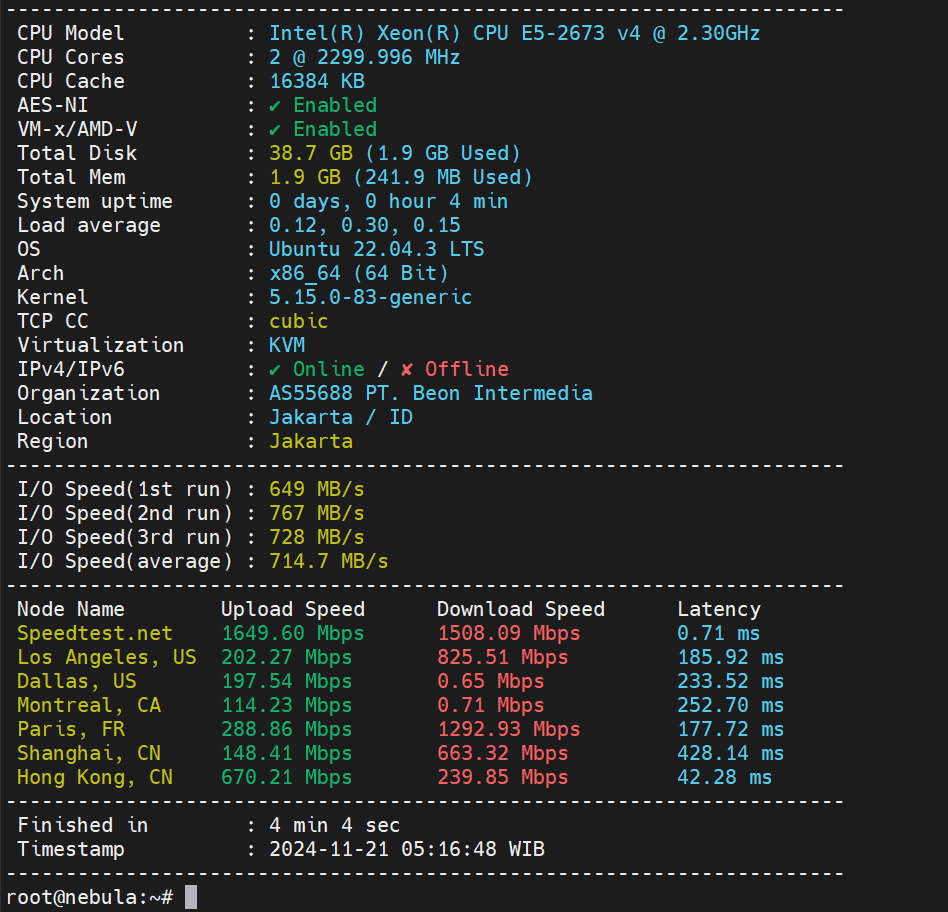The width and height of the screenshot is (948, 912).
Task: Click the CPU model value Intel Xeon E5-2673
Action: point(515,33)
